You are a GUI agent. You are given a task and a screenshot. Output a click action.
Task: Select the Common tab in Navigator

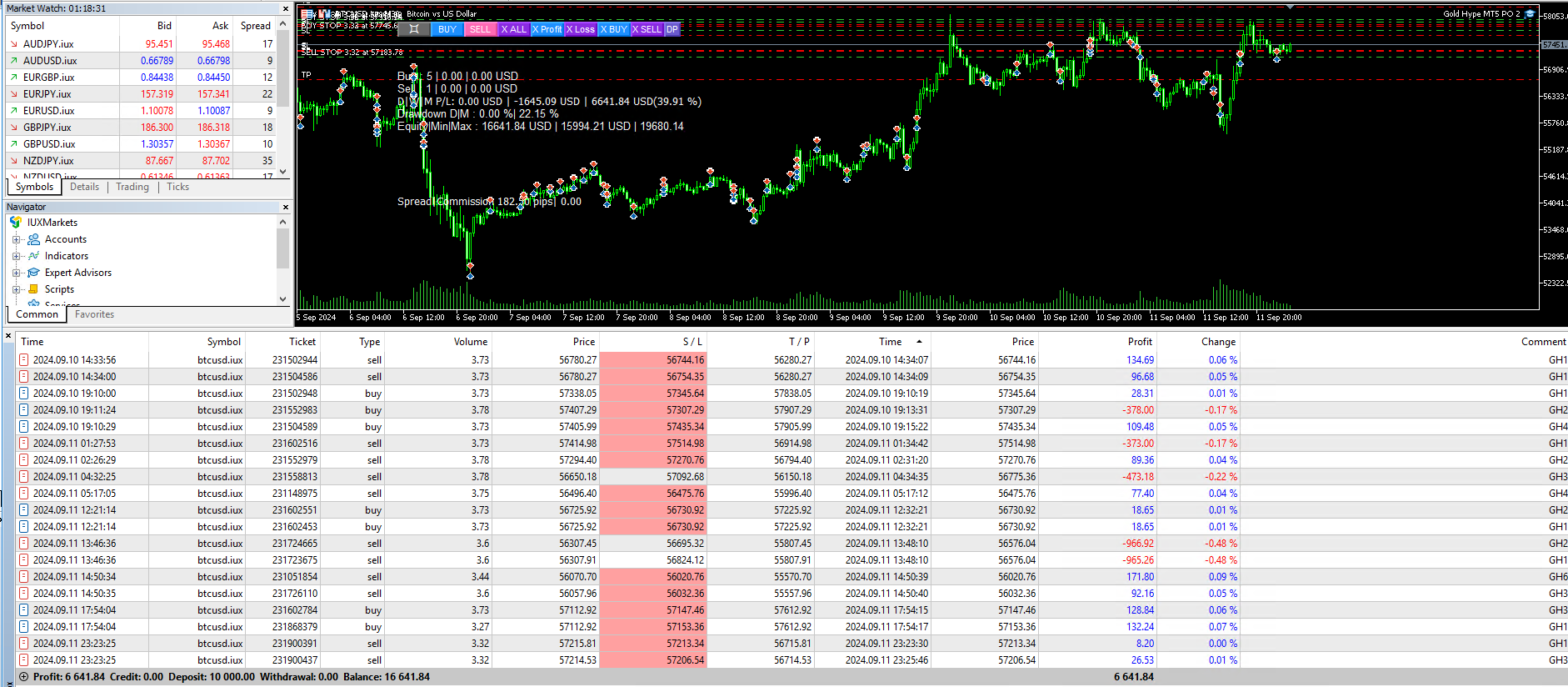click(37, 315)
